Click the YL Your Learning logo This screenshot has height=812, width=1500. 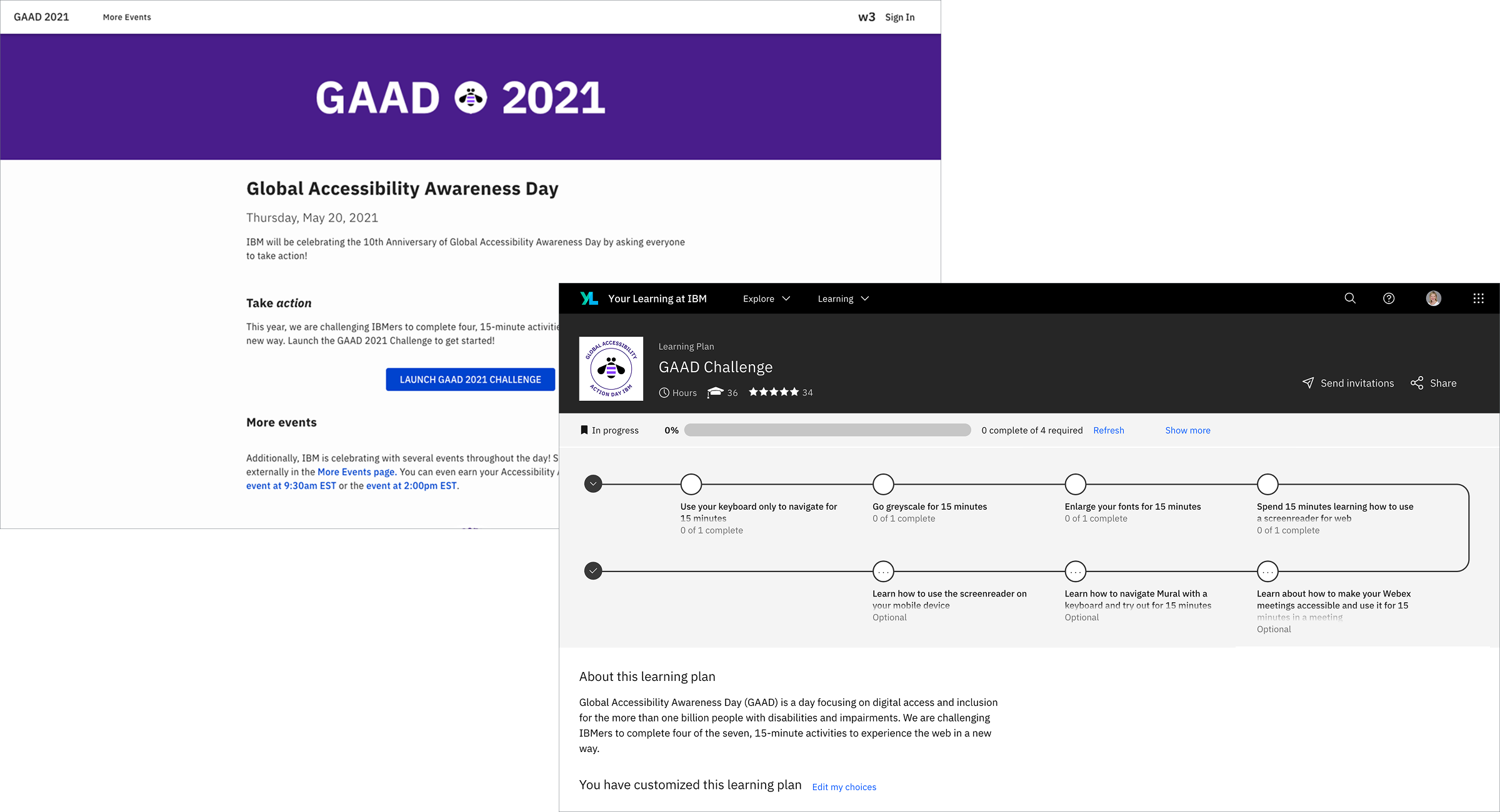click(588, 299)
